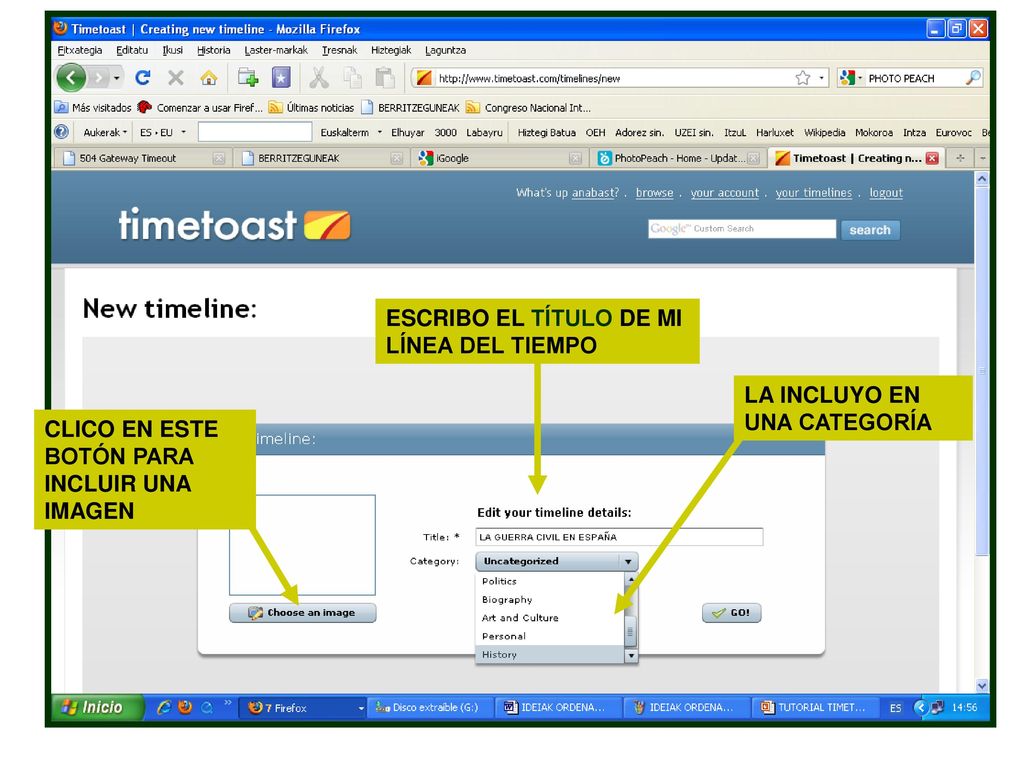Screen dimensions: 1024x768
Task: Open the Editatu menu
Action: pyautogui.click(x=132, y=50)
